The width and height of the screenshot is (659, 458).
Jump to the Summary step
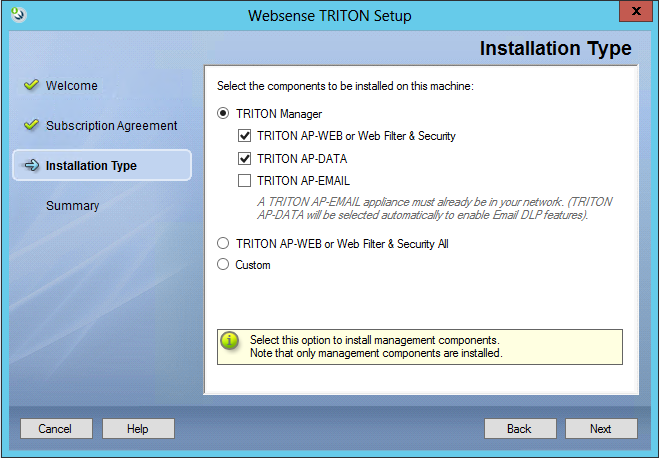pos(72,205)
